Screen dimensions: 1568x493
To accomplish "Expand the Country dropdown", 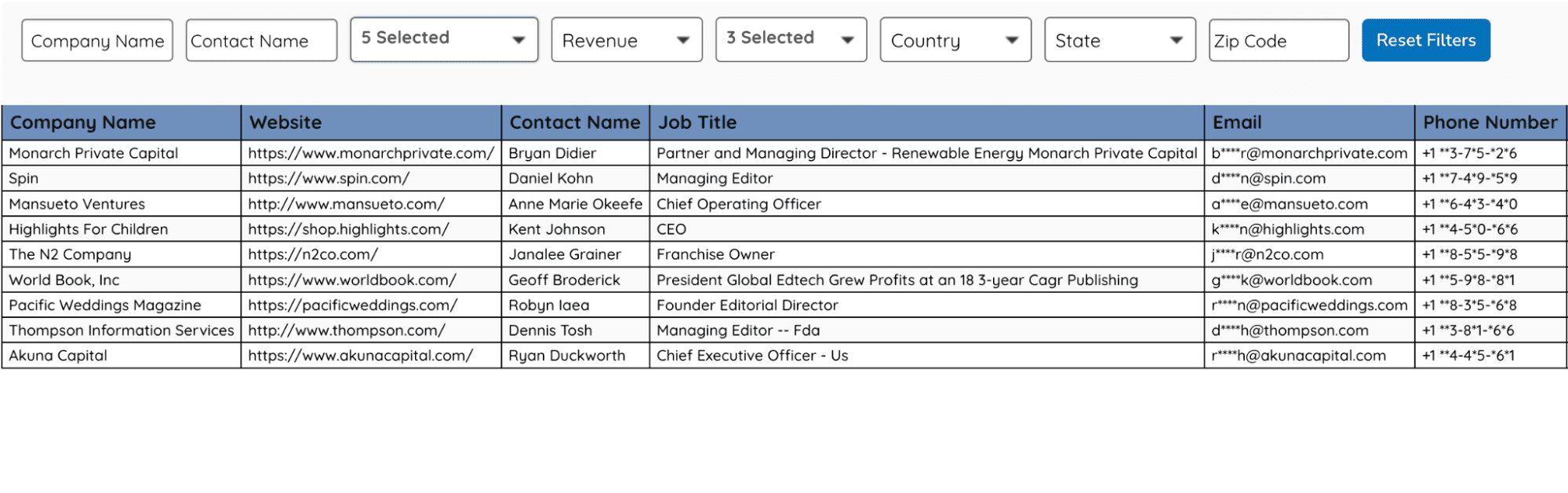I will pyautogui.click(x=955, y=41).
